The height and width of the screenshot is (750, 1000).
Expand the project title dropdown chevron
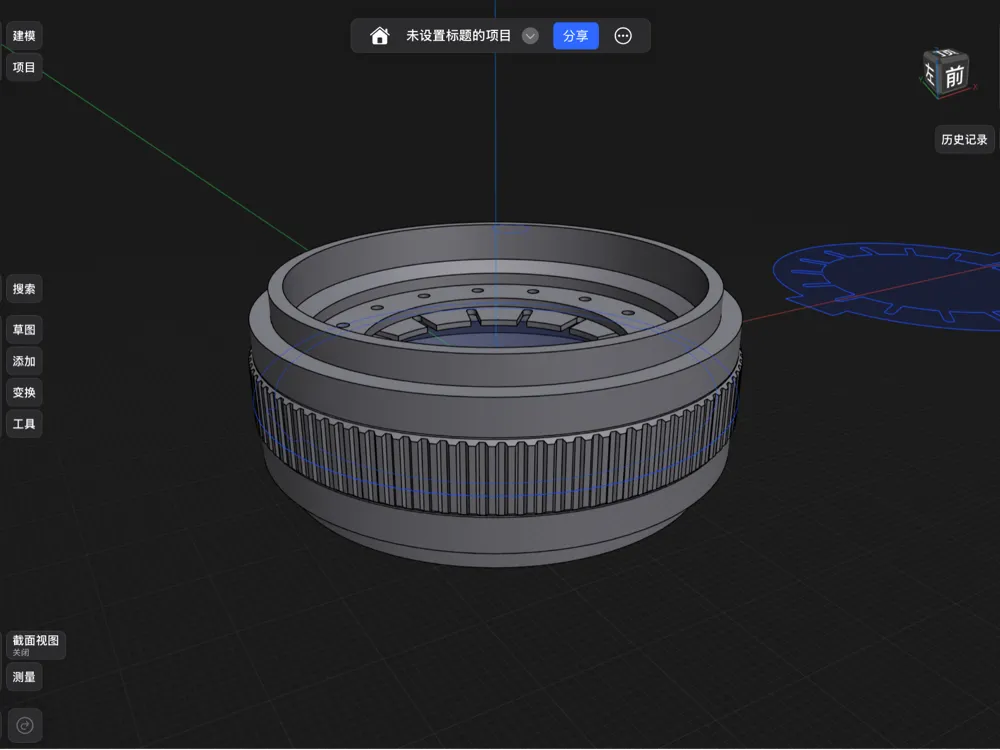(x=530, y=36)
